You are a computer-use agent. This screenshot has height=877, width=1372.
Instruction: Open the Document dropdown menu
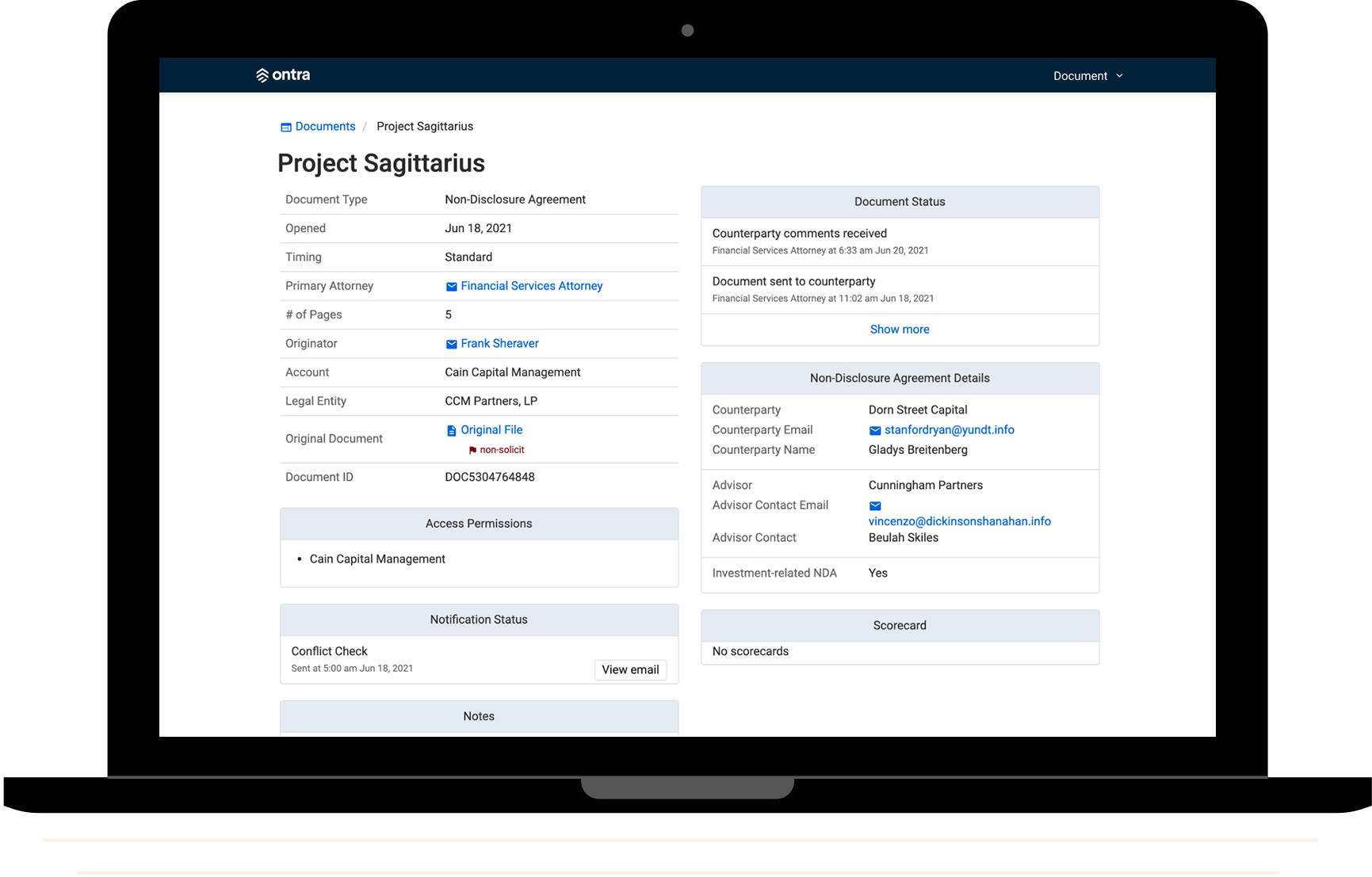point(1087,76)
